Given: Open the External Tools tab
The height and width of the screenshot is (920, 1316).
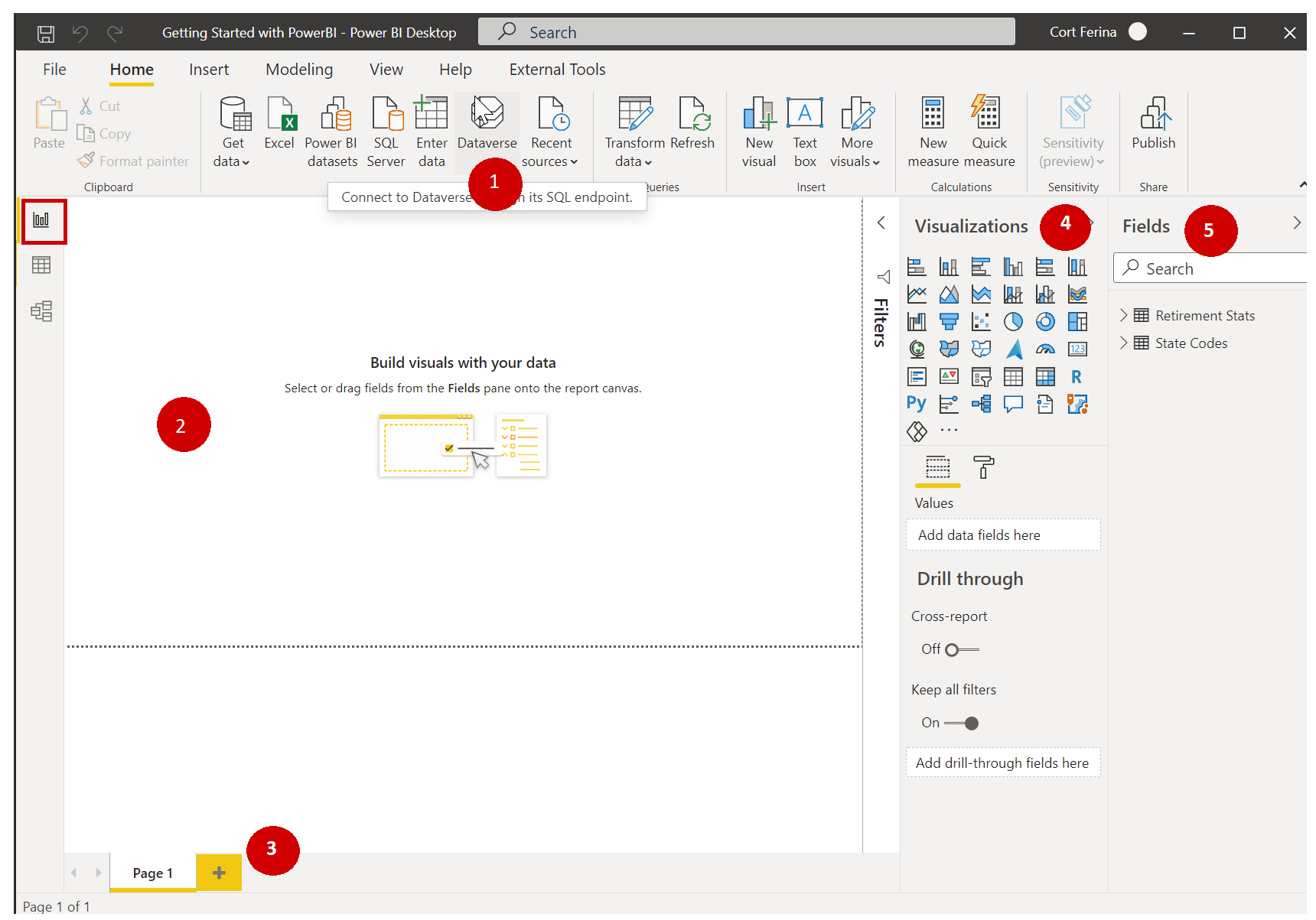Looking at the screenshot, I should (x=558, y=70).
